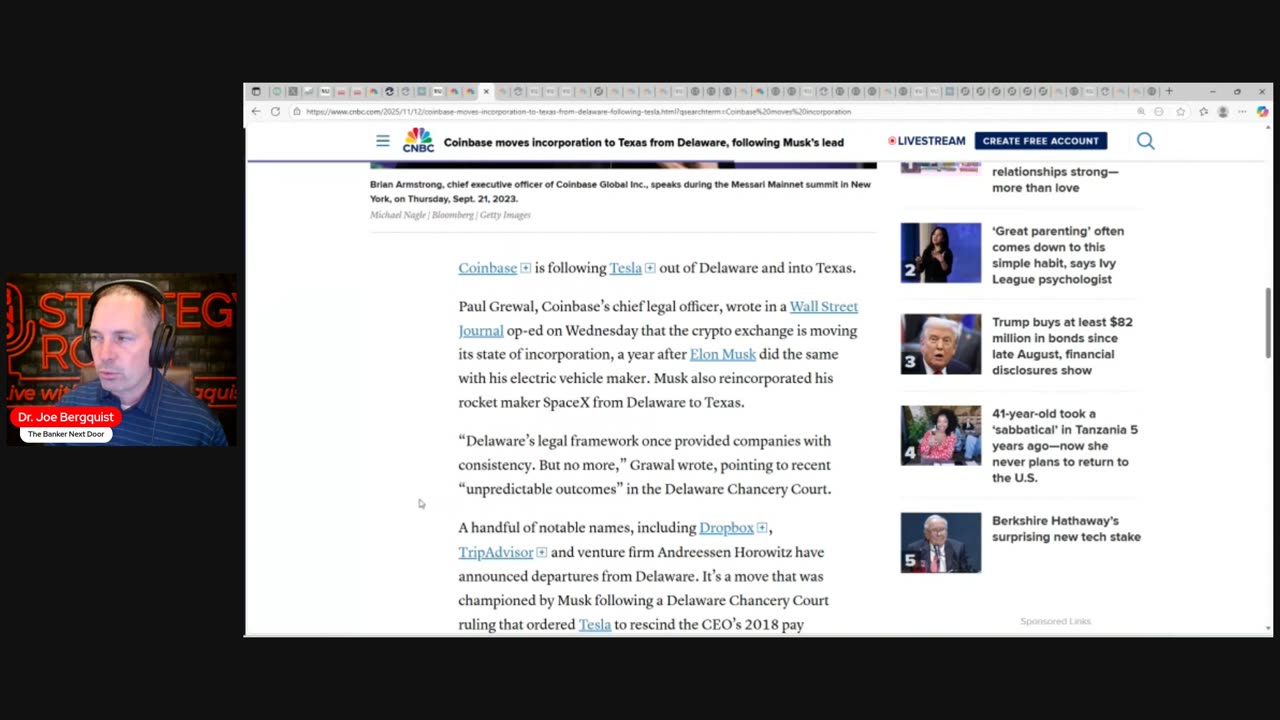
Task: Follow the TripAdvisor stock link
Action: (496, 552)
